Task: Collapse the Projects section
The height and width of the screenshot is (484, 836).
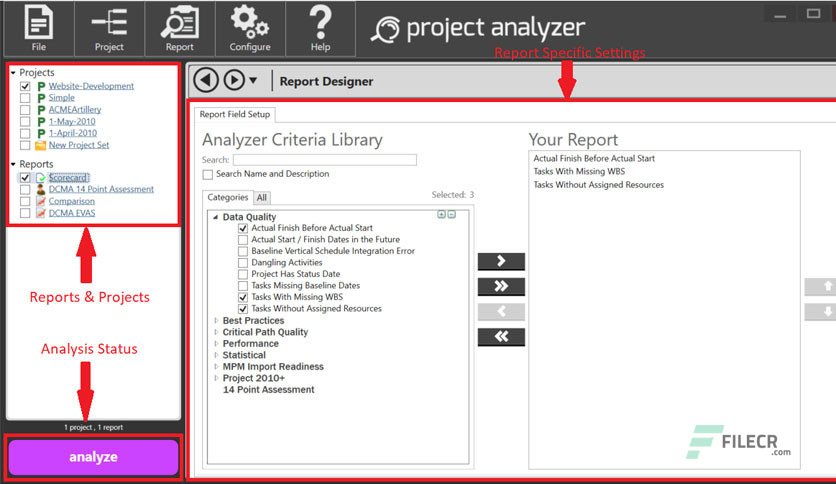Action: coord(13,72)
